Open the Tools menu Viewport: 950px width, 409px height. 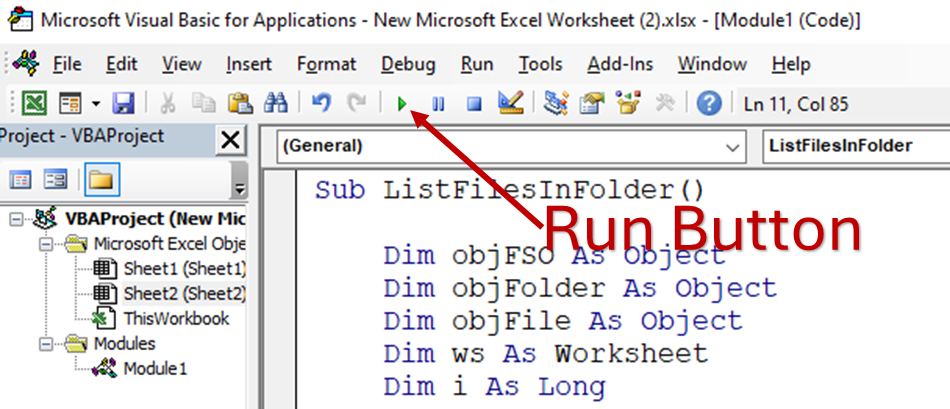pos(540,64)
